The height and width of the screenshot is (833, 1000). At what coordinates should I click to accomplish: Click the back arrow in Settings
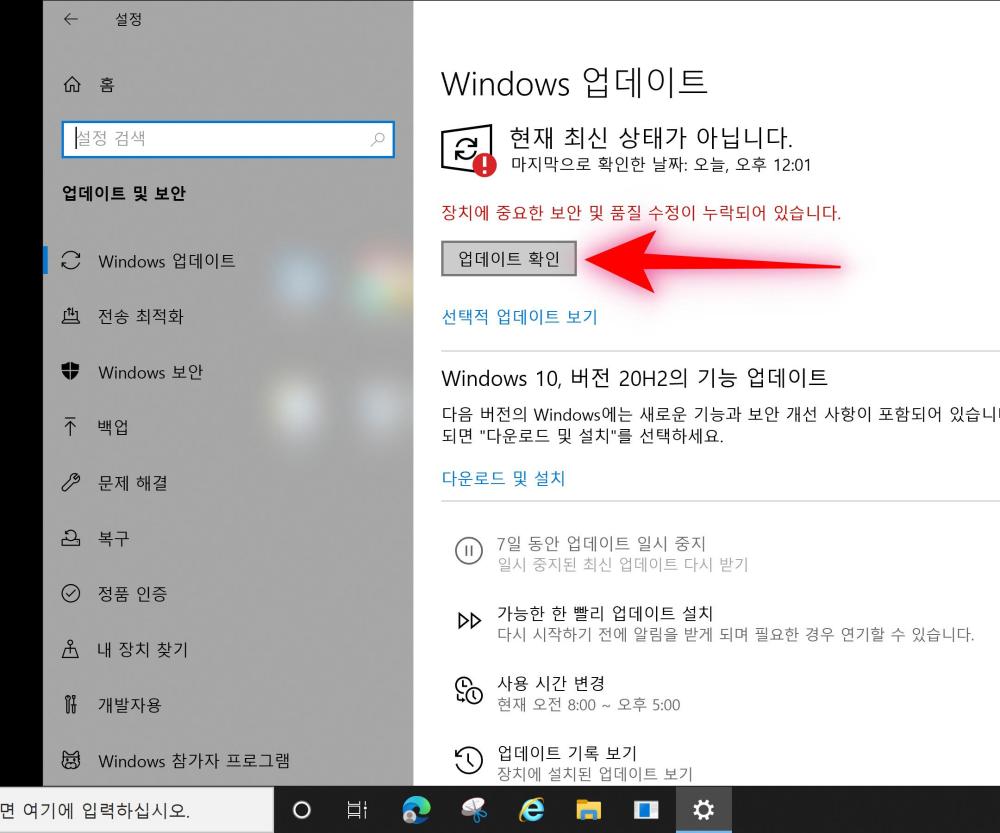(x=71, y=19)
